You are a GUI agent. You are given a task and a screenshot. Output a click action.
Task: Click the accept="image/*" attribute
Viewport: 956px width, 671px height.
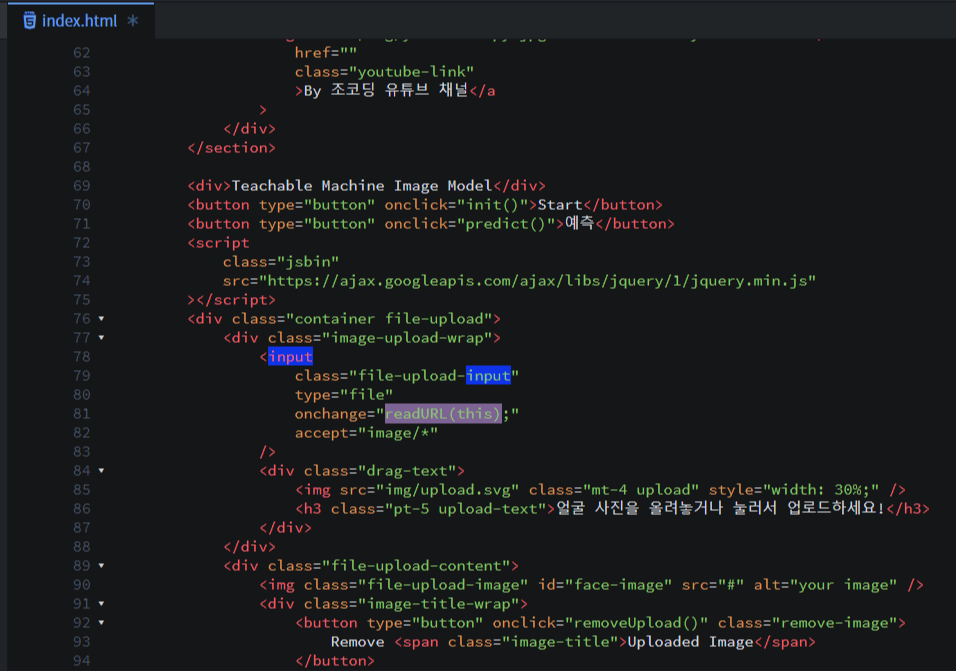(x=366, y=433)
